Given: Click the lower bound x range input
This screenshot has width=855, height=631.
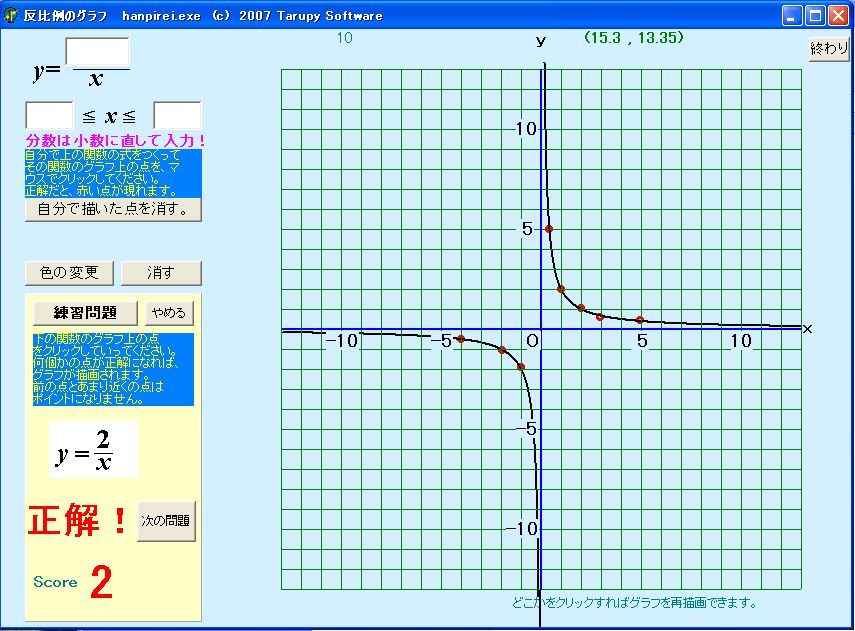Looking at the screenshot, I should [49, 116].
